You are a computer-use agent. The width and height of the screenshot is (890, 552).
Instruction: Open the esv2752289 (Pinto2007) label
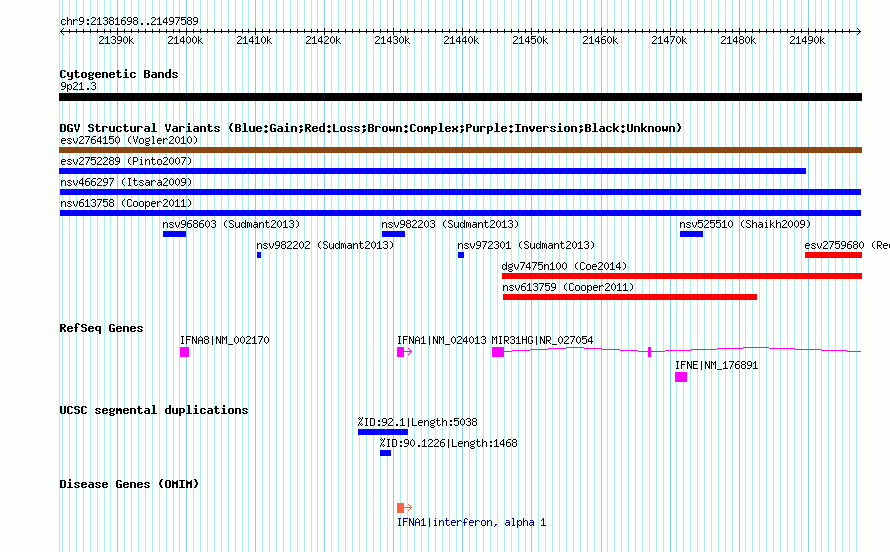pyautogui.click(x=126, y=161)
